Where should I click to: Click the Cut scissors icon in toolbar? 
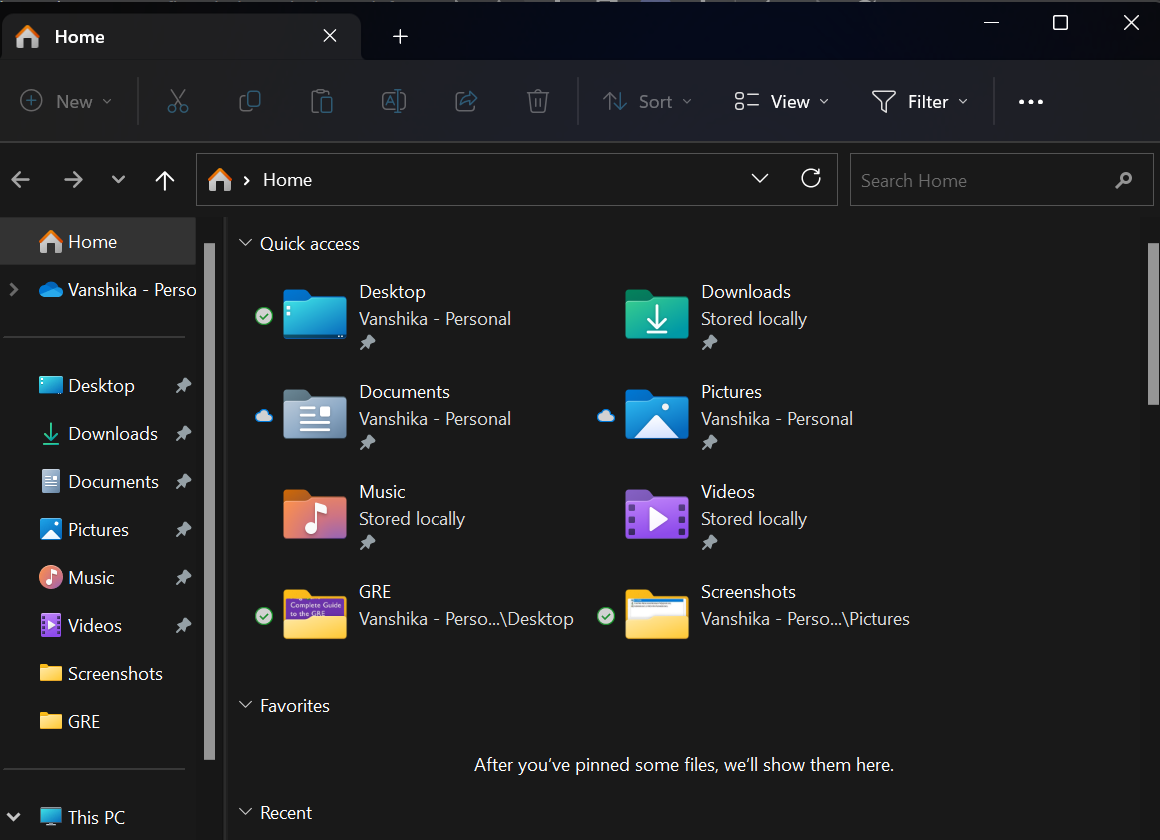point(178,101)
